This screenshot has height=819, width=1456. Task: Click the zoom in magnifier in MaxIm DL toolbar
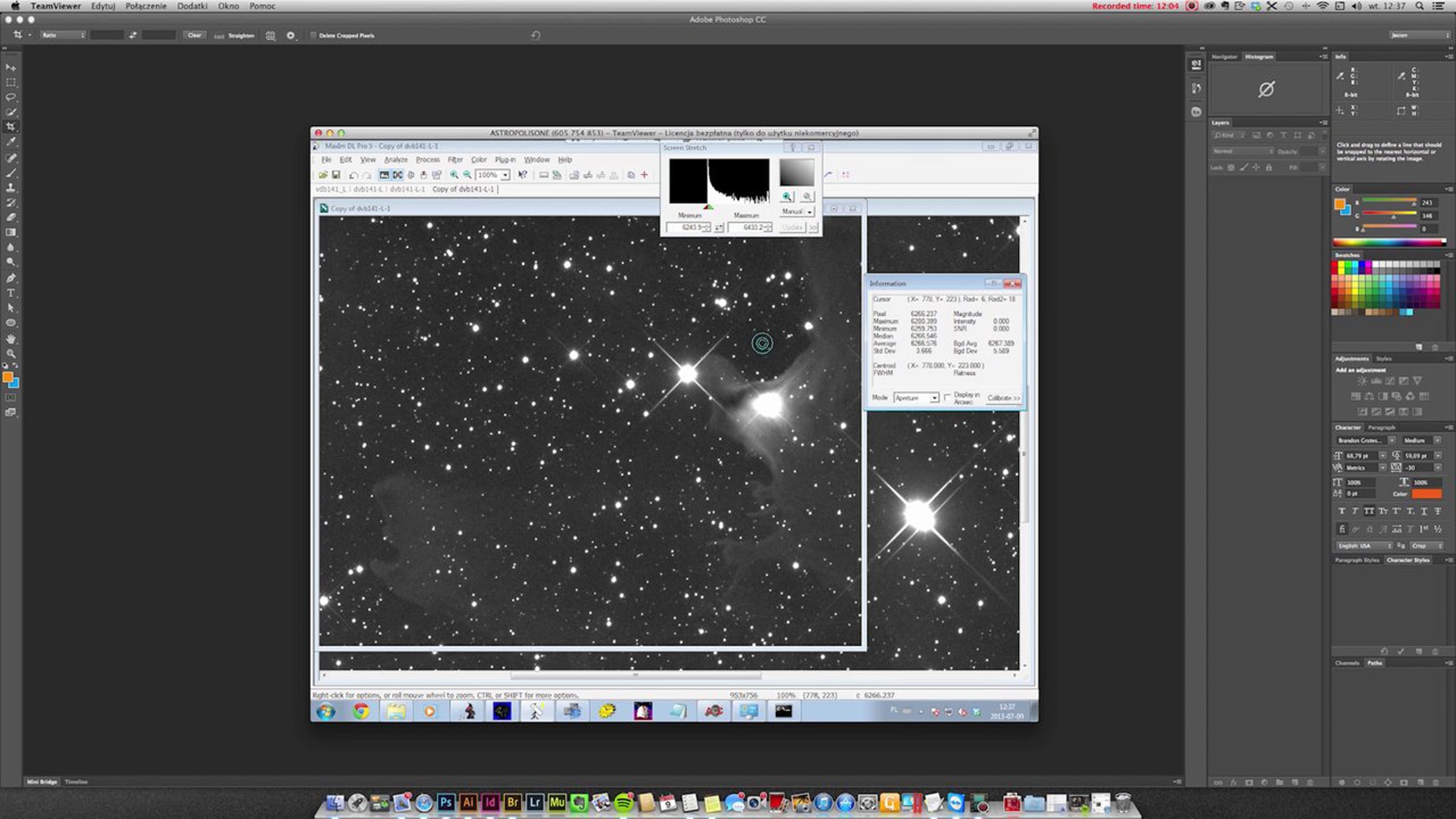click(x=454, y=175)
